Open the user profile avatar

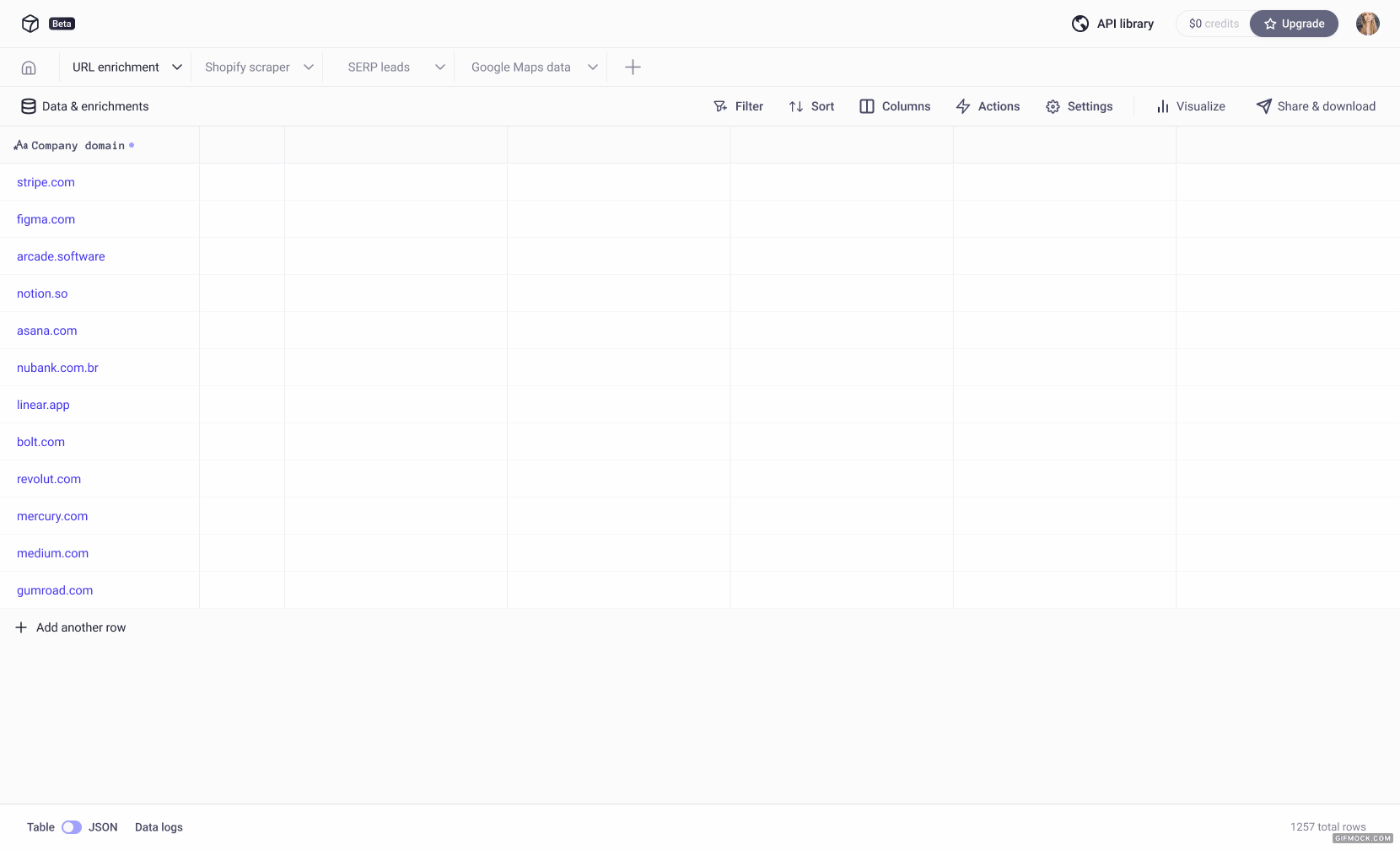pos(1368,24)
